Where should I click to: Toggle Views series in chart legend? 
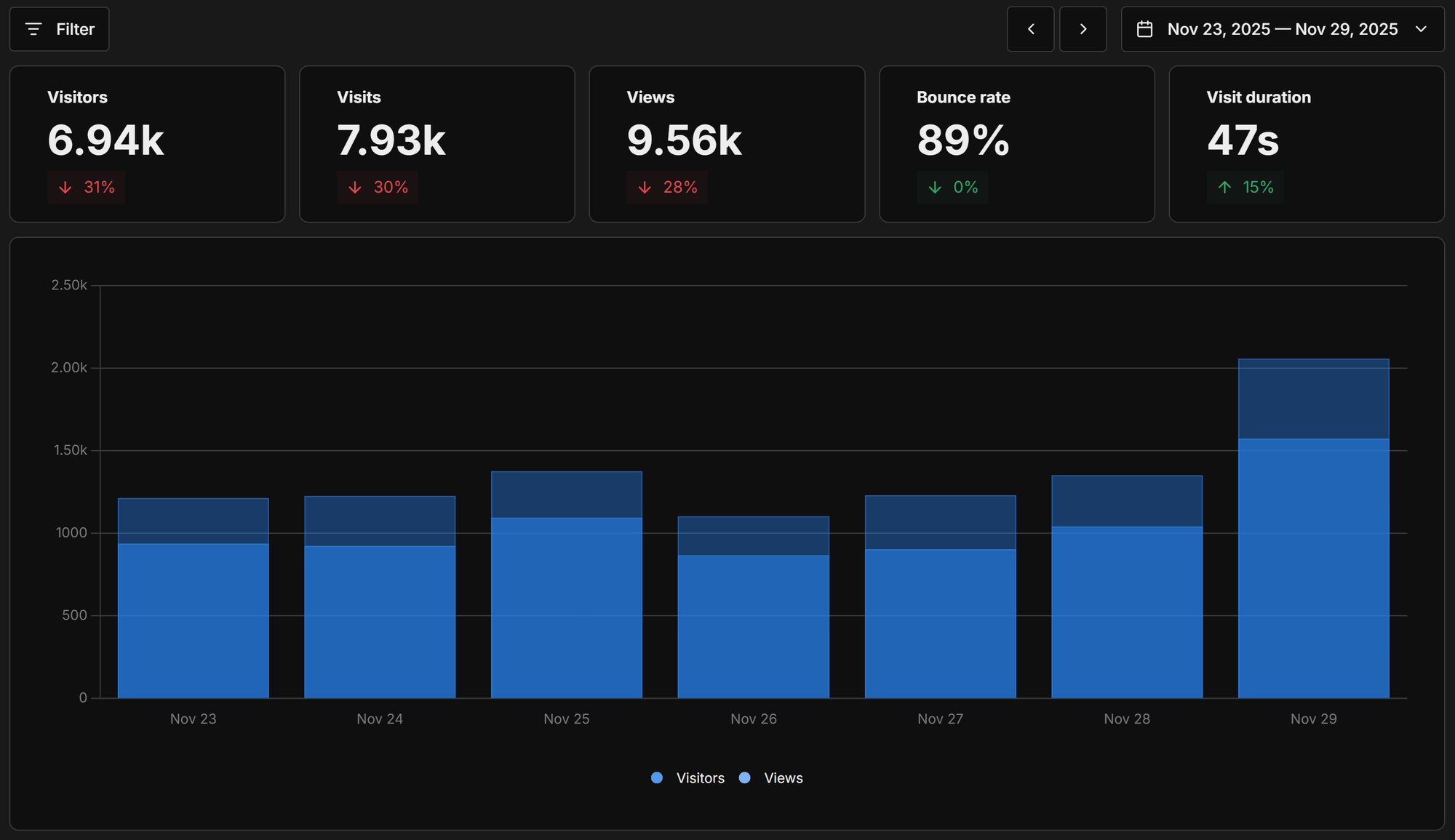[783, 778]
